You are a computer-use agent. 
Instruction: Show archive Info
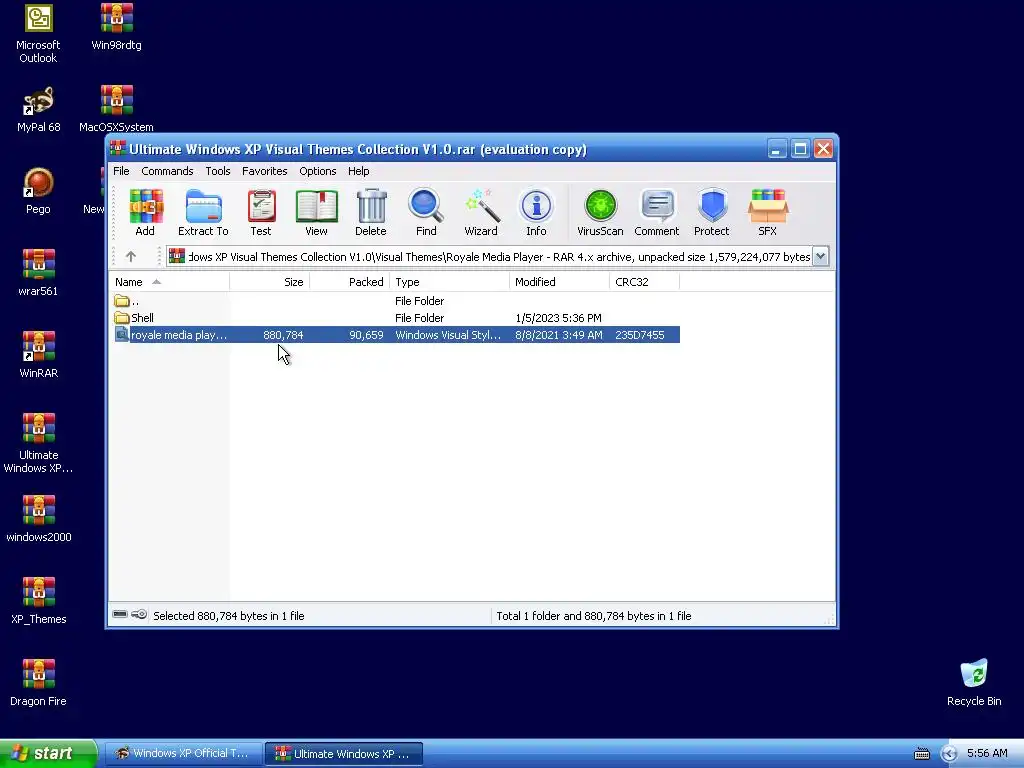coord(536,212)
